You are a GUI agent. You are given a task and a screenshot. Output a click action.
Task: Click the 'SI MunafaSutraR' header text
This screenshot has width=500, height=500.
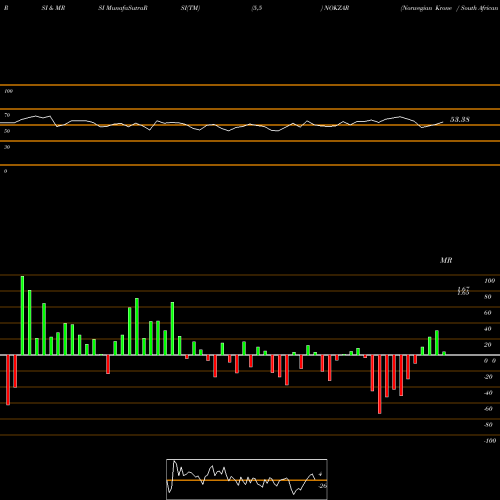pos(123,8)
